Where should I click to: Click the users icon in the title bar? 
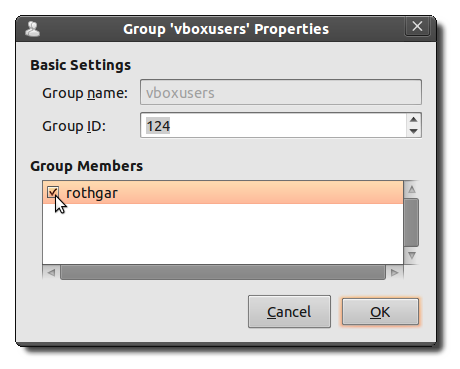pos(33,29)
